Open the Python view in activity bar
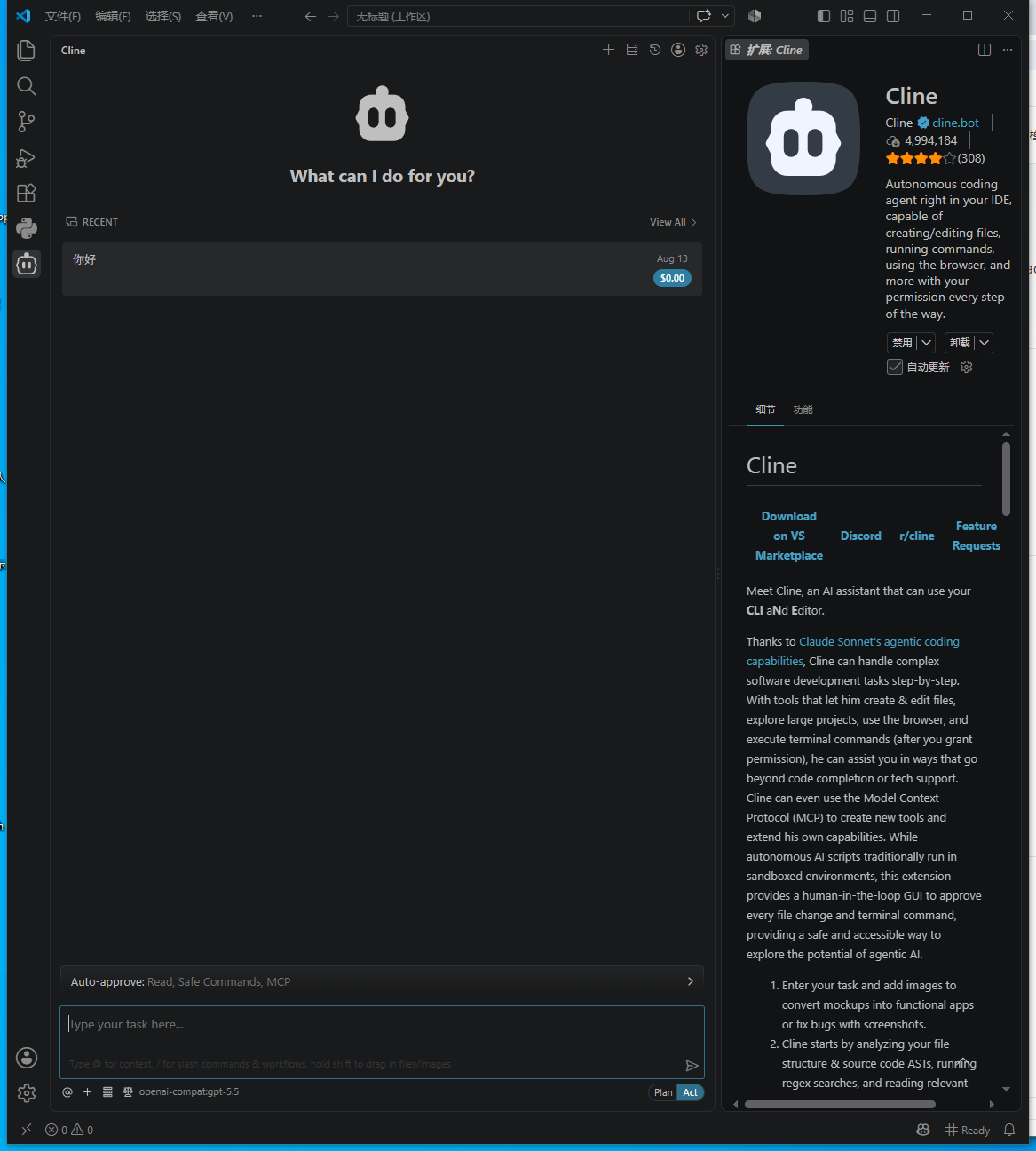Screen dimensions: 1036x1151 tap(27, 228)
